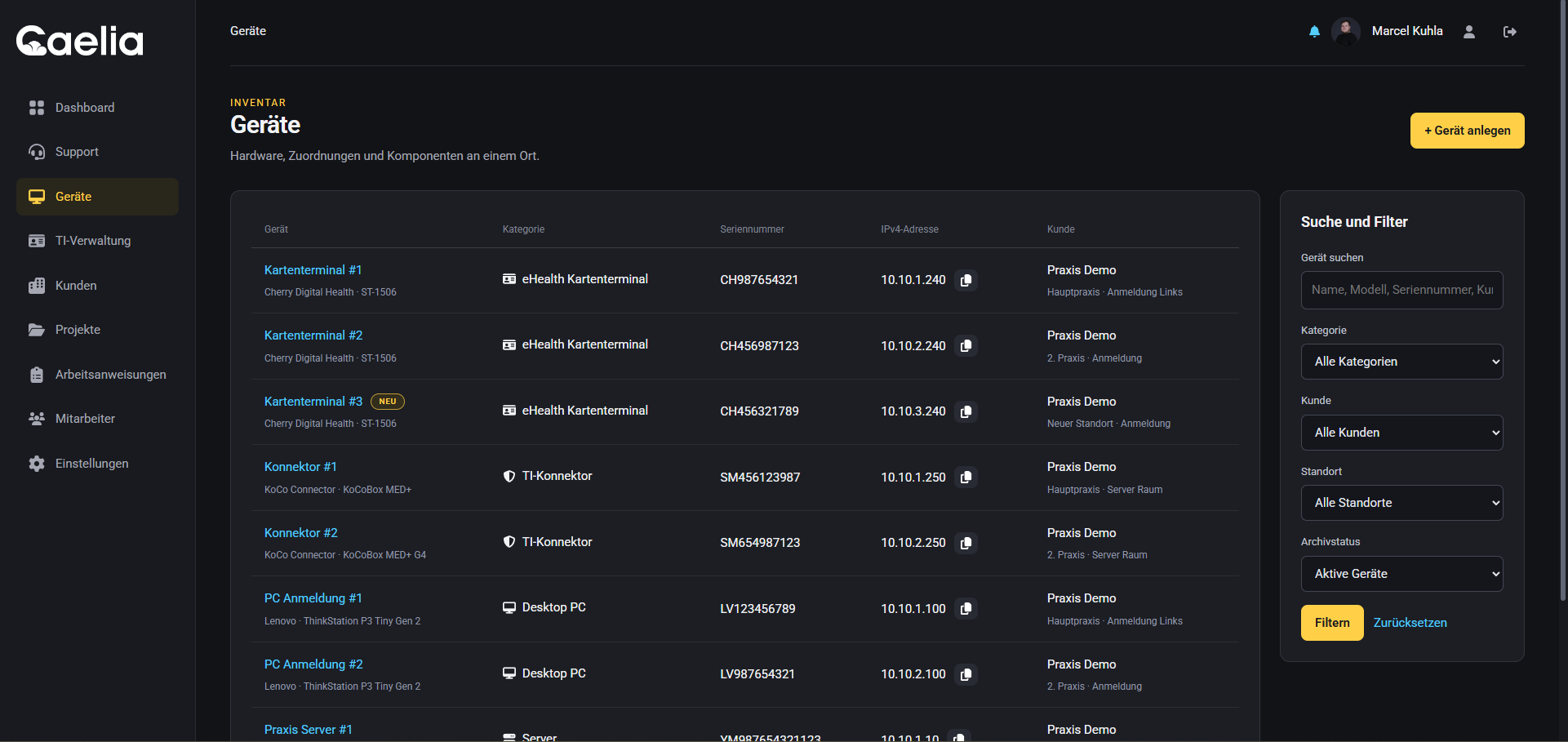Copy IP address 10.10.1.250
Image resolution: width=1568 pixels, height=742 pixels.
click(x=966, y=477)
